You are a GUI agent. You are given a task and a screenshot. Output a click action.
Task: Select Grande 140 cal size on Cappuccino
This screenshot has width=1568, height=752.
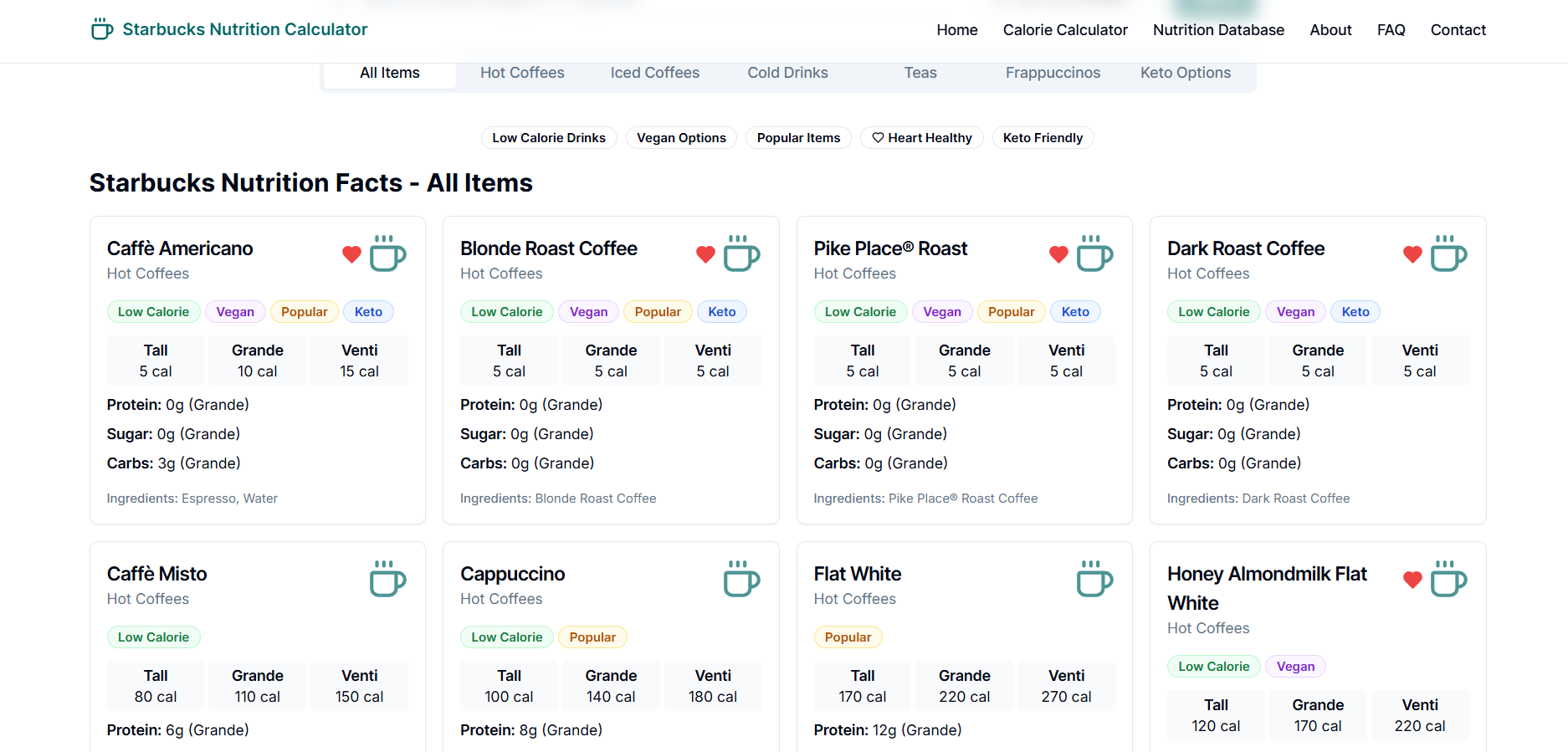[611, 686]
